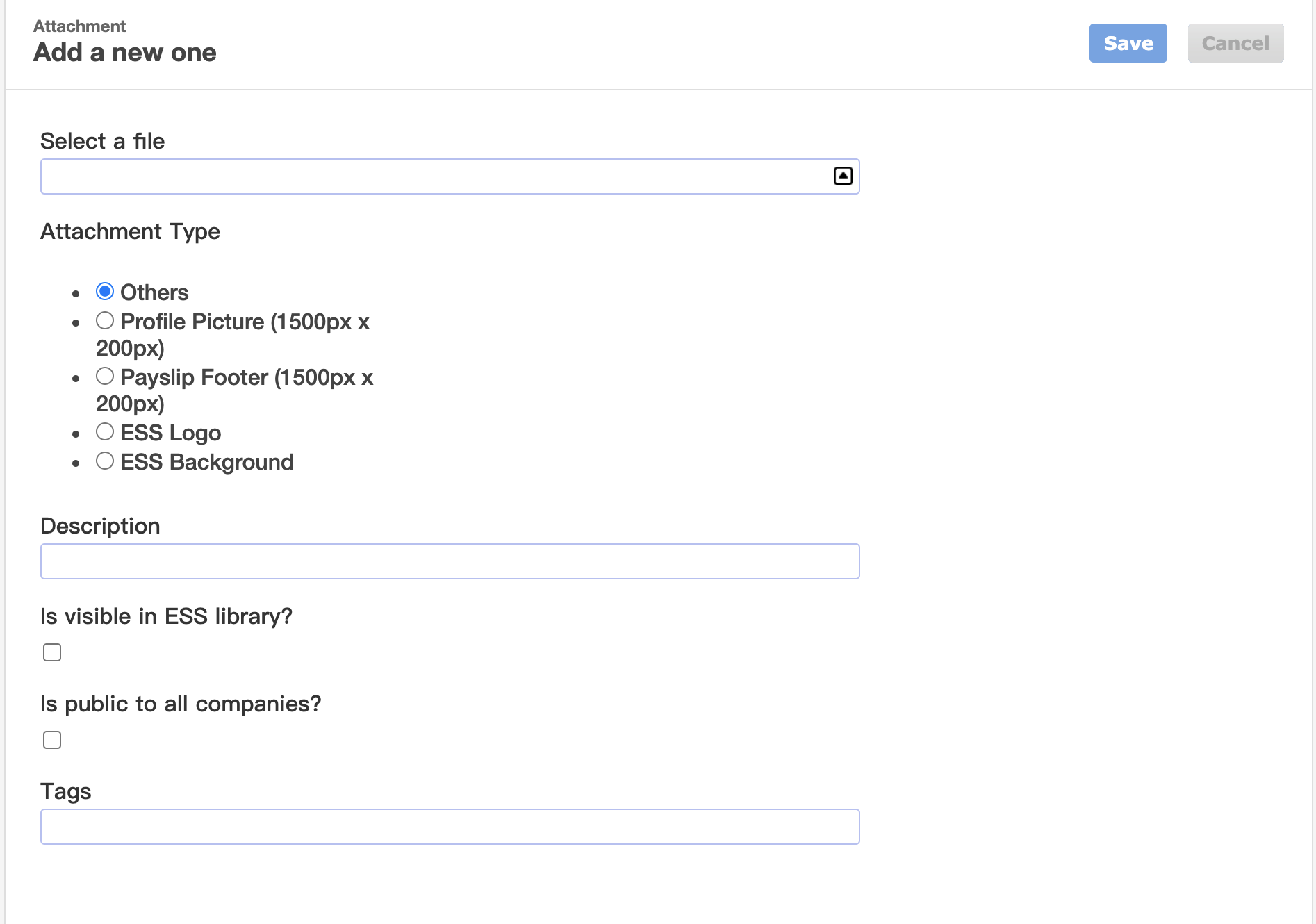The image size is (1316, 924).
Task: Click the Payslip Footer label text
Action: tap(234, 390)
